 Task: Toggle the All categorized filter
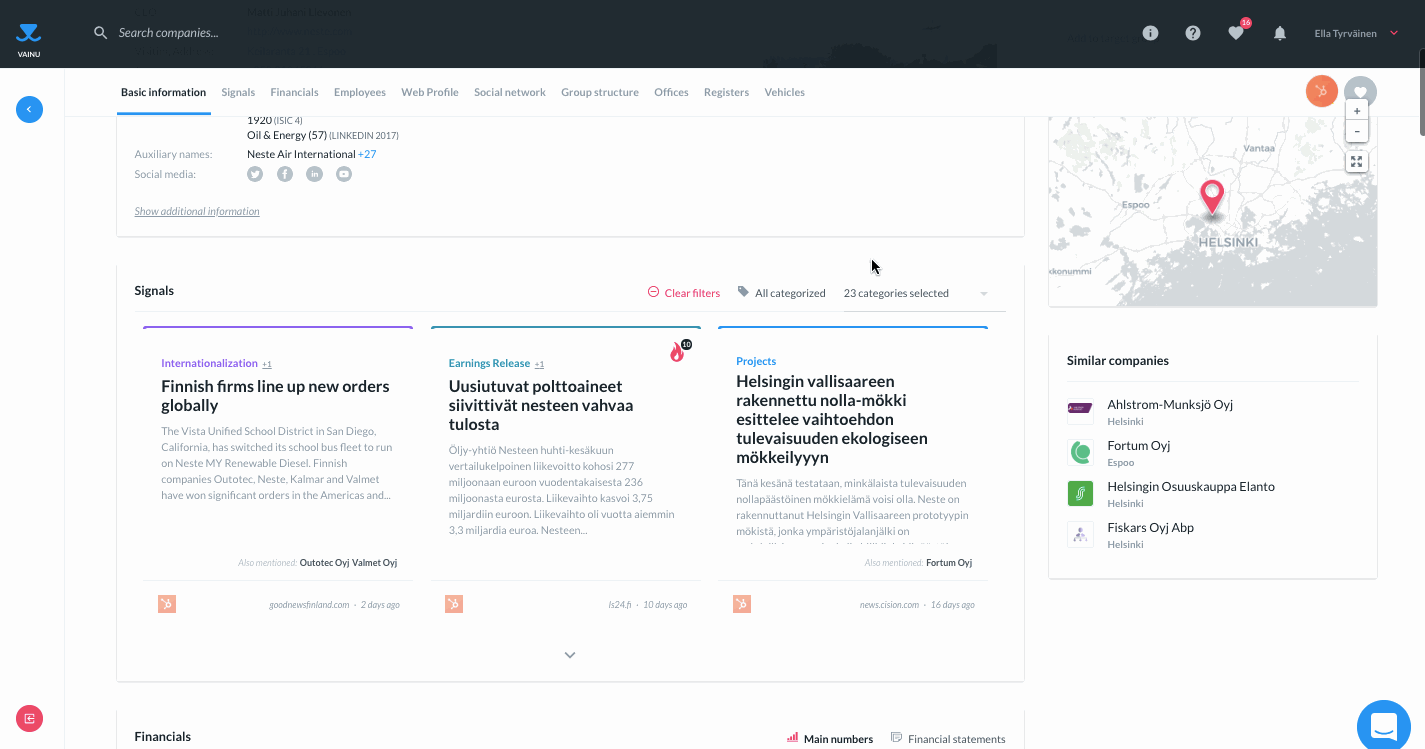coord(781,293)
